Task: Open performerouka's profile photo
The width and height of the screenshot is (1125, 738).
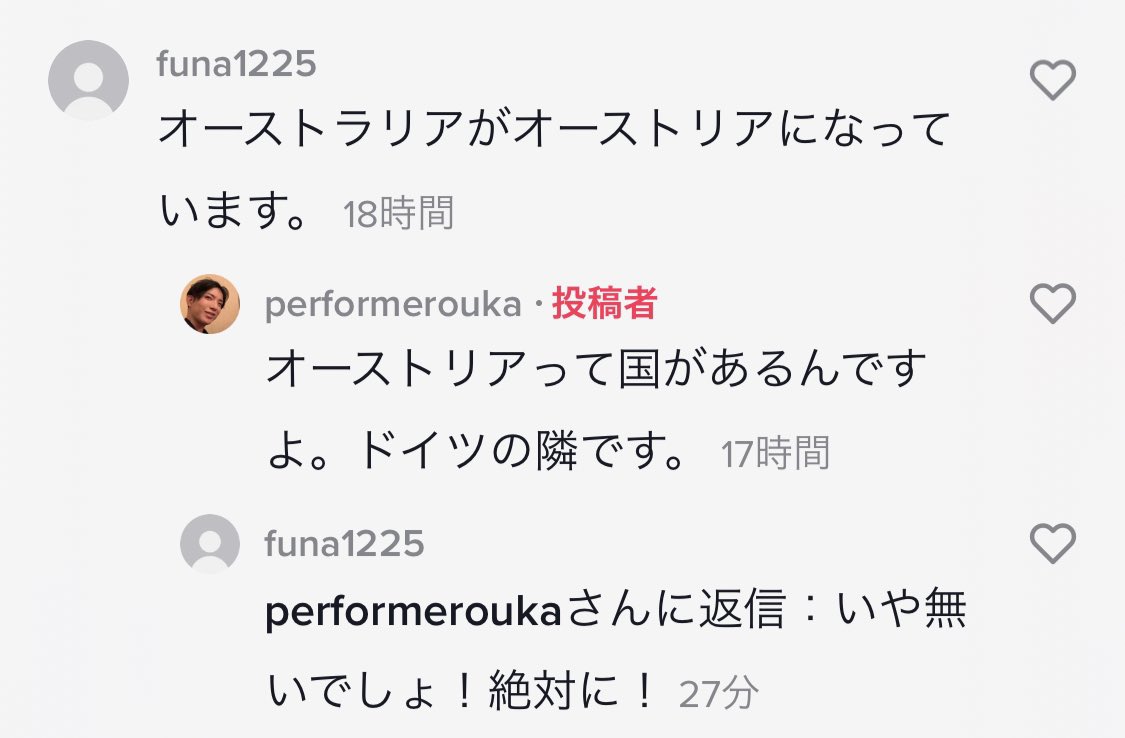Action: [x=210, y=304]
